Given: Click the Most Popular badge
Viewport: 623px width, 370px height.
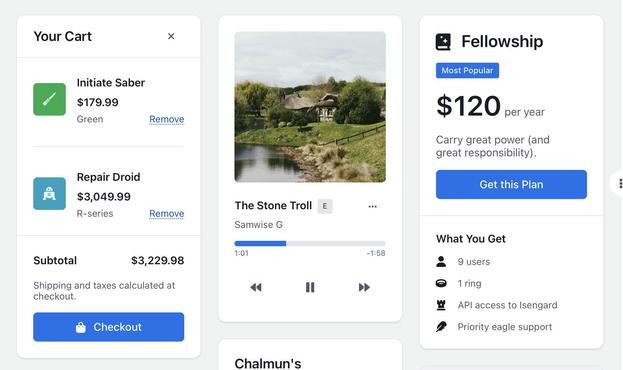Looking at the screenshot, I should (x=467, y=70).
